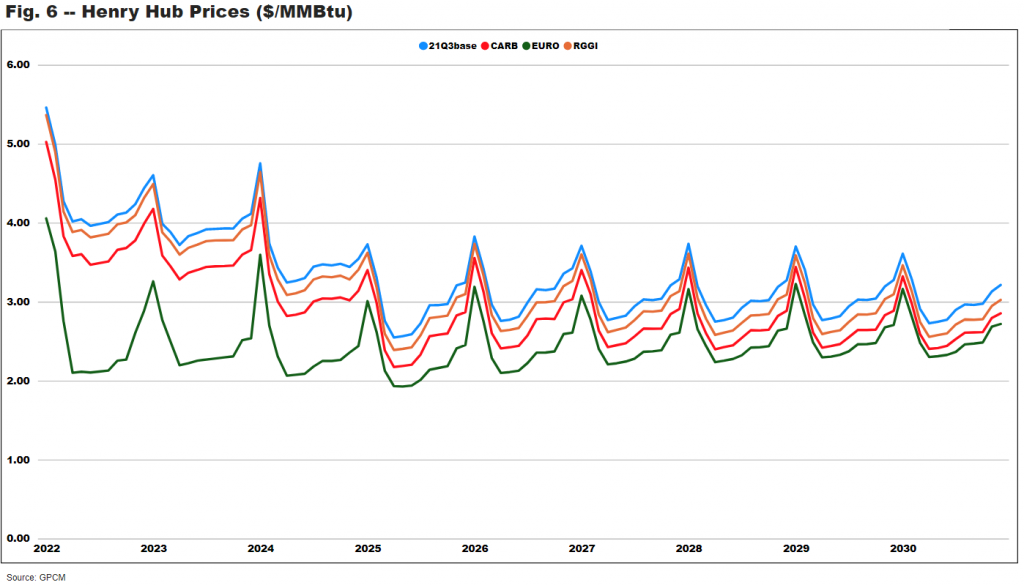This screenshot has width=1024, height=585.
Task: Click the 0.00 y-axis label
Action: pyautogui.click(x=18, y=539)
